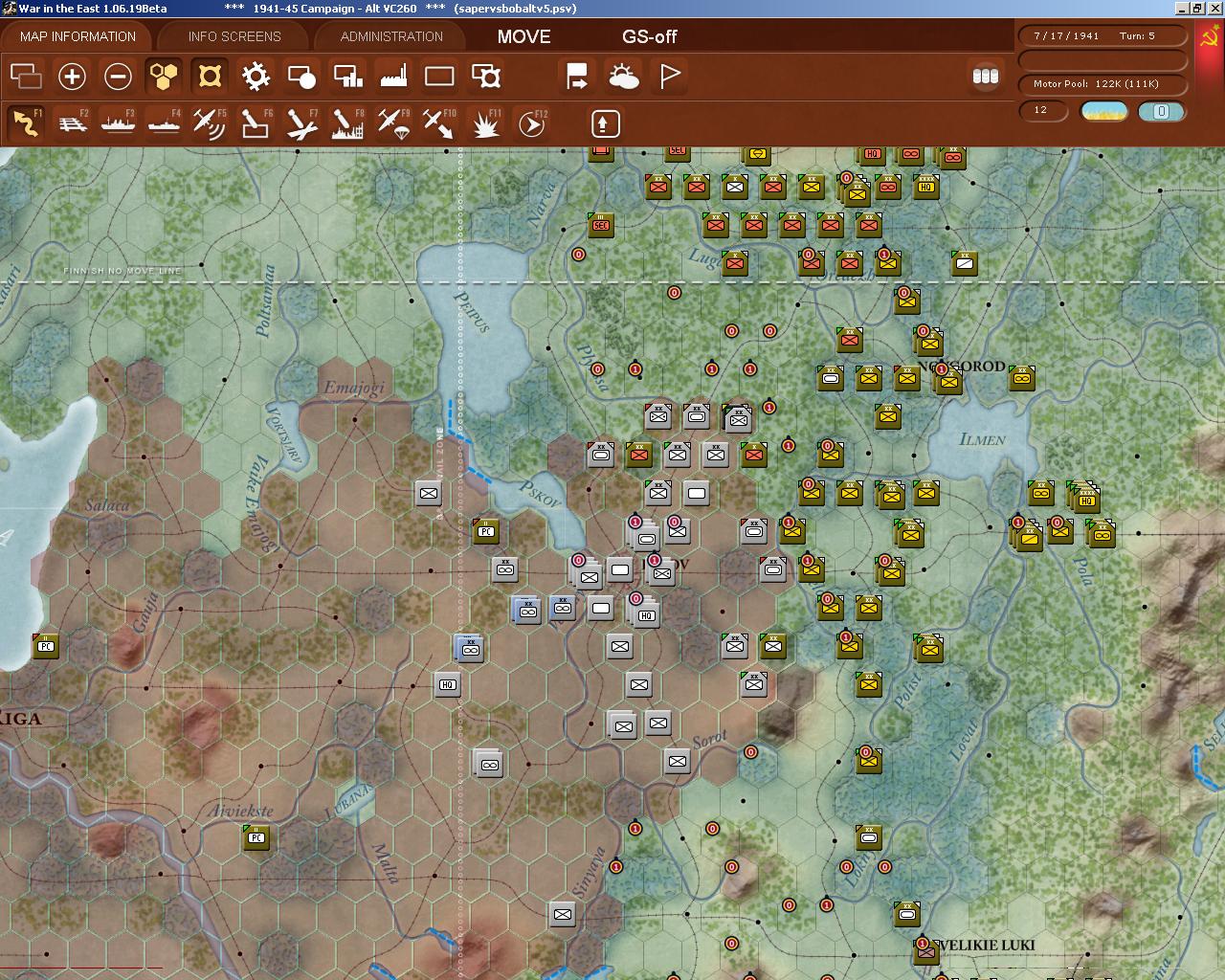This screenshot has height=980, width=1225.
Task: Zoom in the map with plus icon
Action: pyautogui.click(x=72, y=76)
